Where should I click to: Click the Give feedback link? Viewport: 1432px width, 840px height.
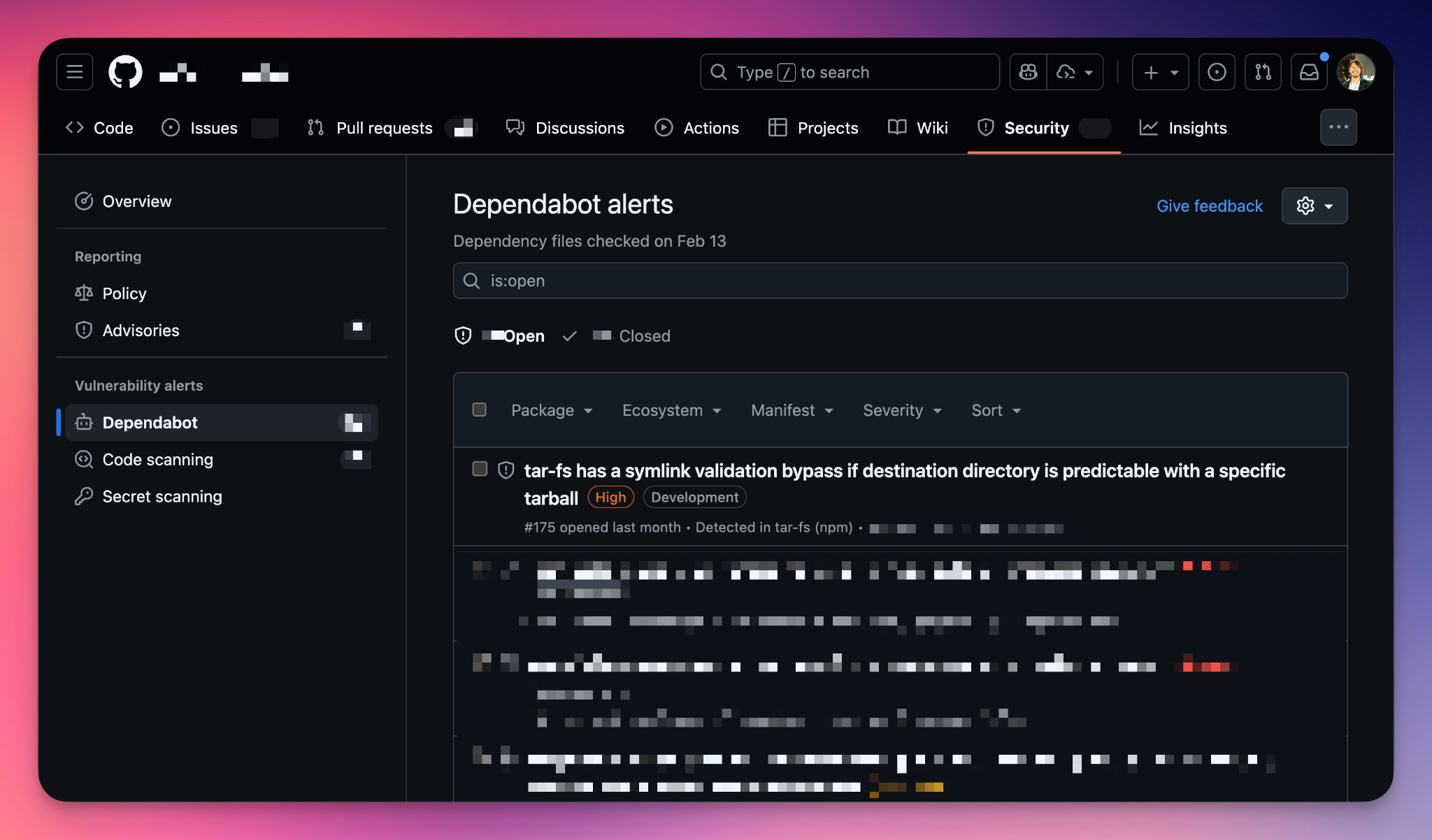coord(1209,206)
